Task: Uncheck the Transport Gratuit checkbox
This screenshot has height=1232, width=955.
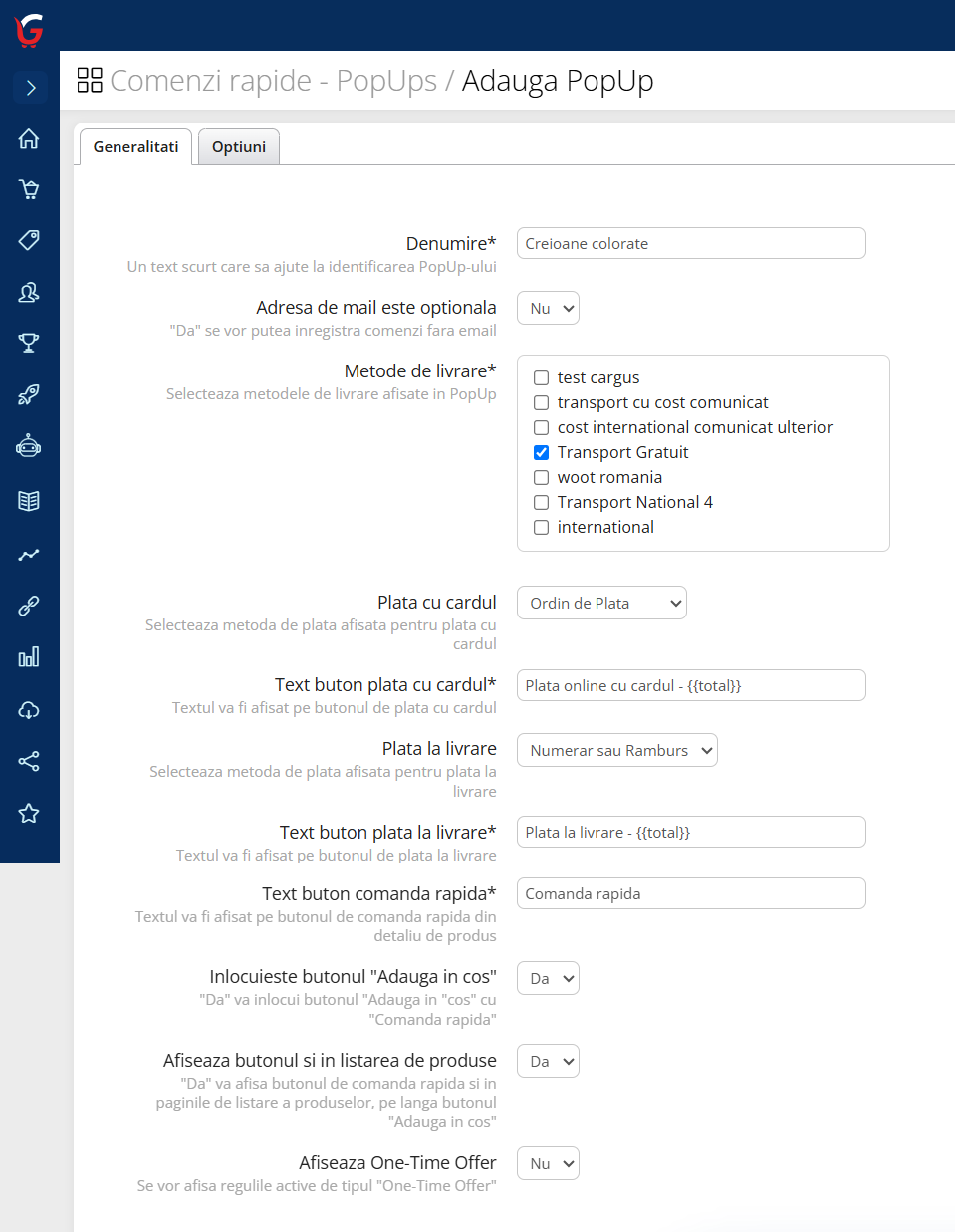Action: click(x=542, y=453)
